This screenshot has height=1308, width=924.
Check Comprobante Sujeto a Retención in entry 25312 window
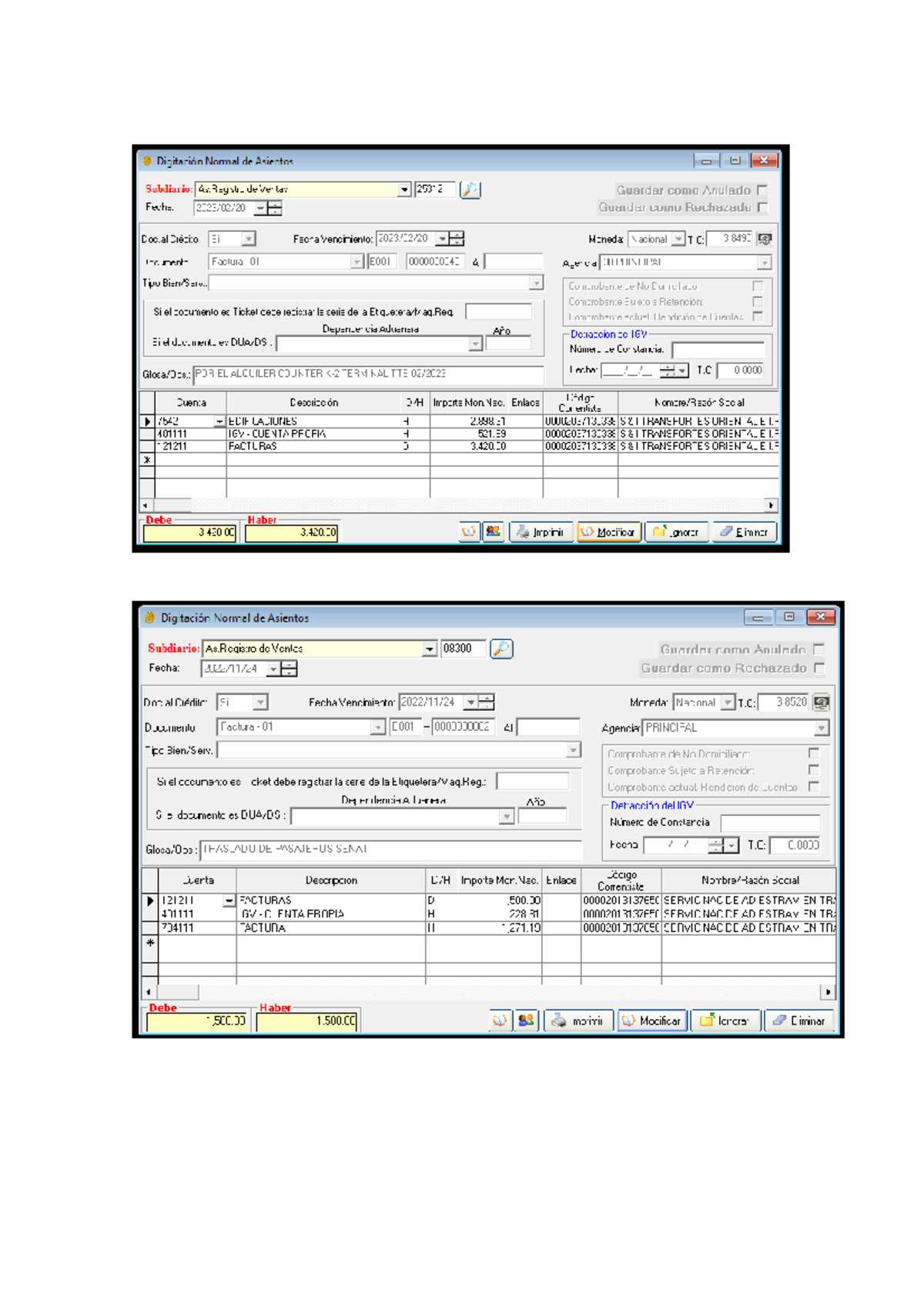coord(758,301)
